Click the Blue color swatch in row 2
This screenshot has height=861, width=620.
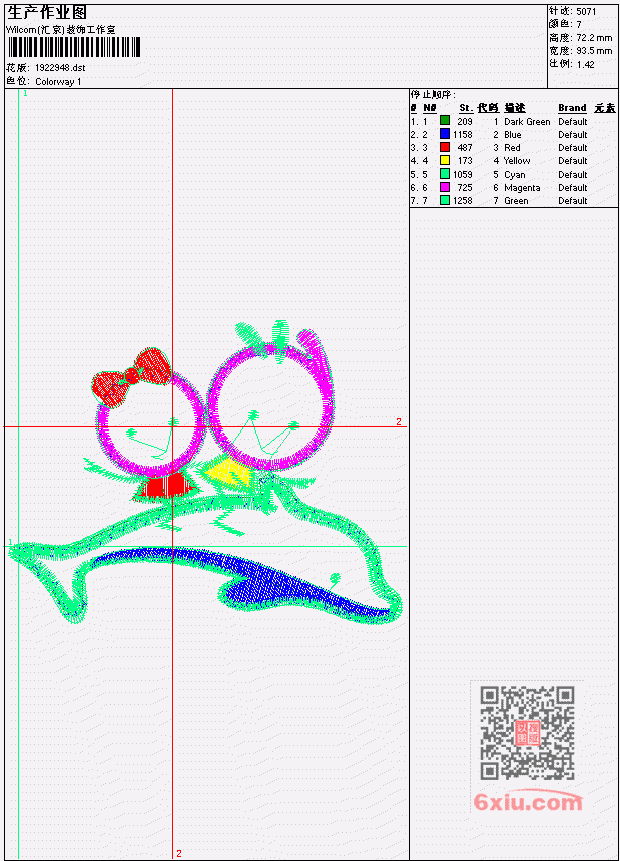pos(445,134)
